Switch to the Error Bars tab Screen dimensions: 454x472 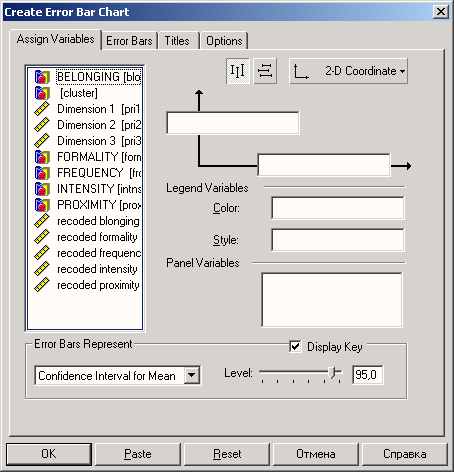tap(129, 41)
